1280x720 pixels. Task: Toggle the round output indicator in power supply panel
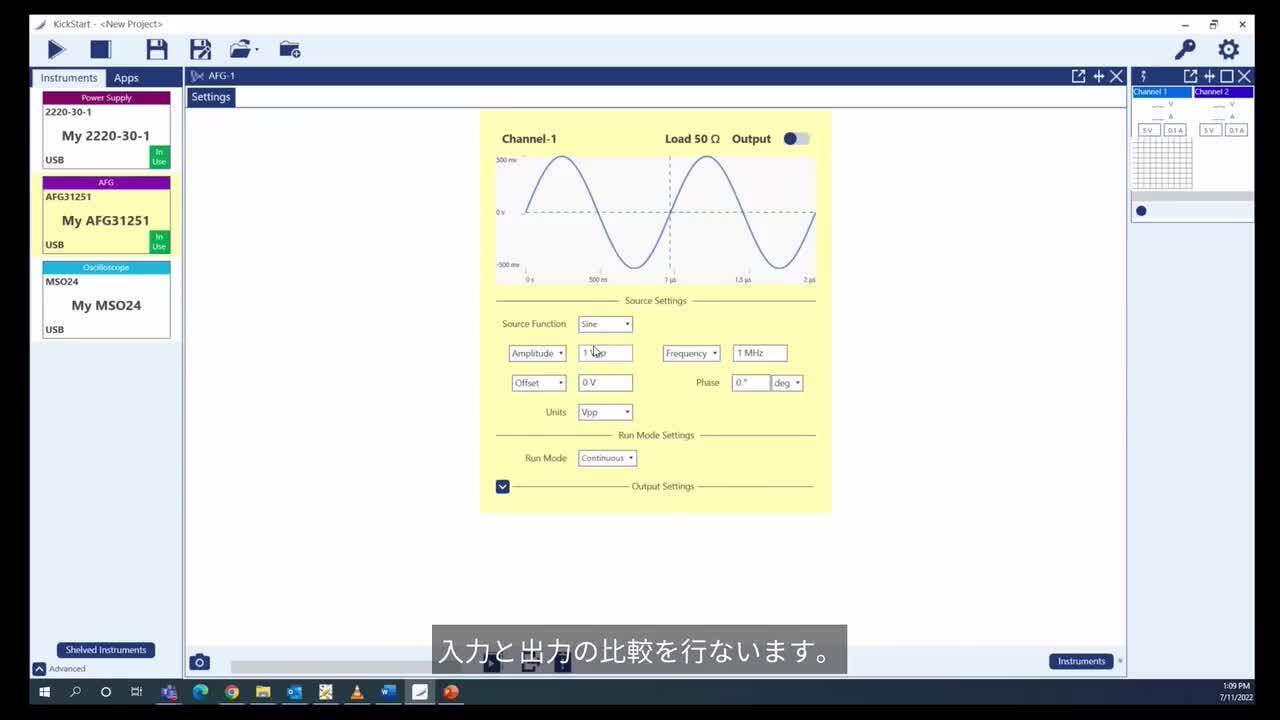(x=1141, y=211)
